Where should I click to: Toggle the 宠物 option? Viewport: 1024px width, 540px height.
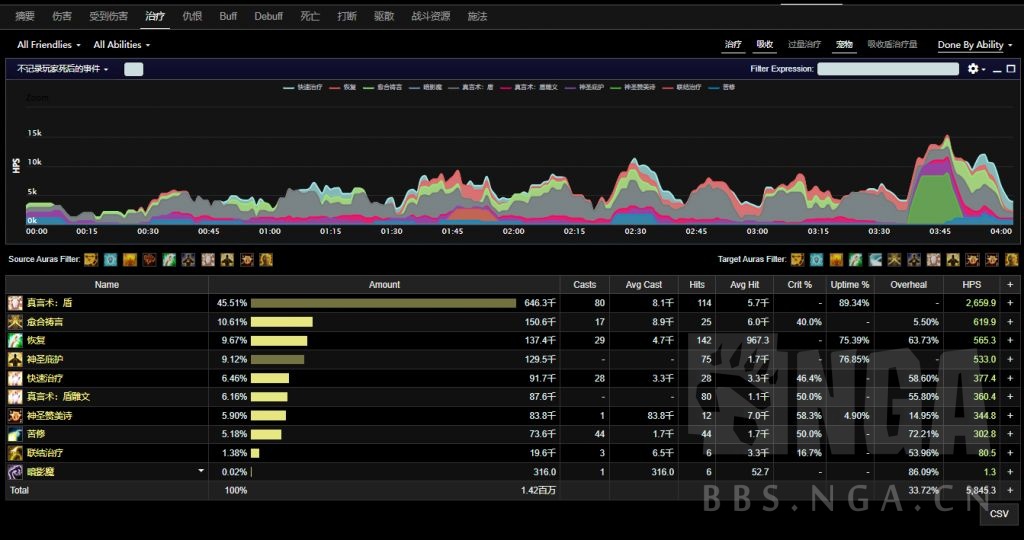click(x=844, y=45)
